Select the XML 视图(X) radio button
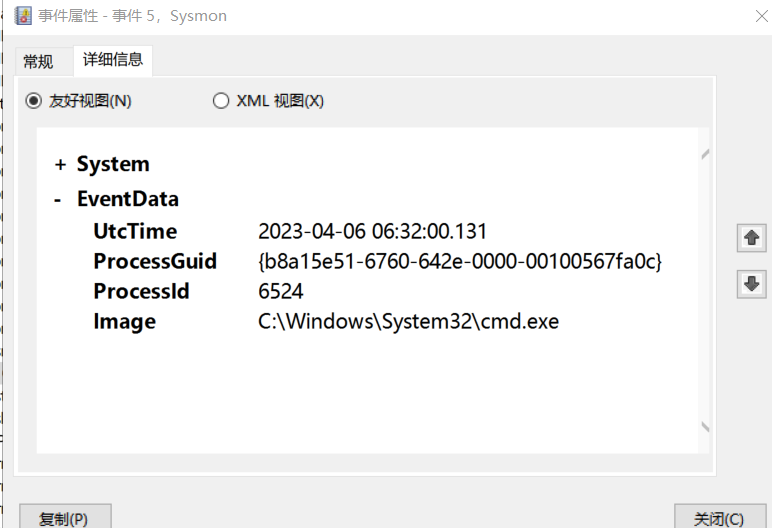772x528 pixels. coord(221,100)
